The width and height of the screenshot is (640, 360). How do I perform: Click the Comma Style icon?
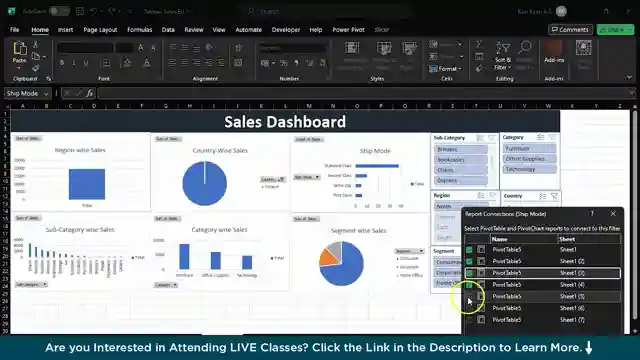pyautogui.click(x=296, y=63)
